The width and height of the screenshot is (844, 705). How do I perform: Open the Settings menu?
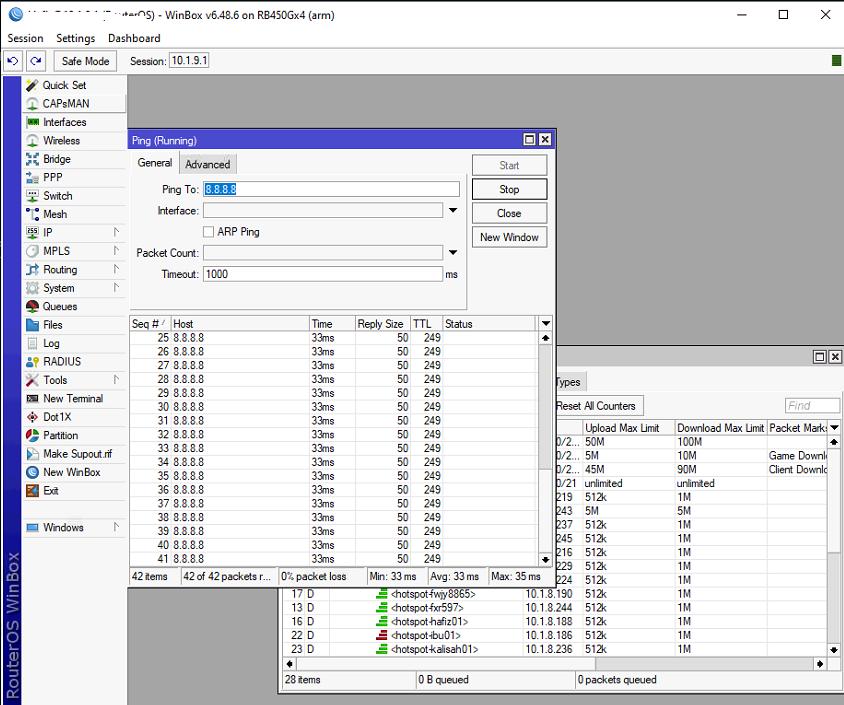[75, 38]
